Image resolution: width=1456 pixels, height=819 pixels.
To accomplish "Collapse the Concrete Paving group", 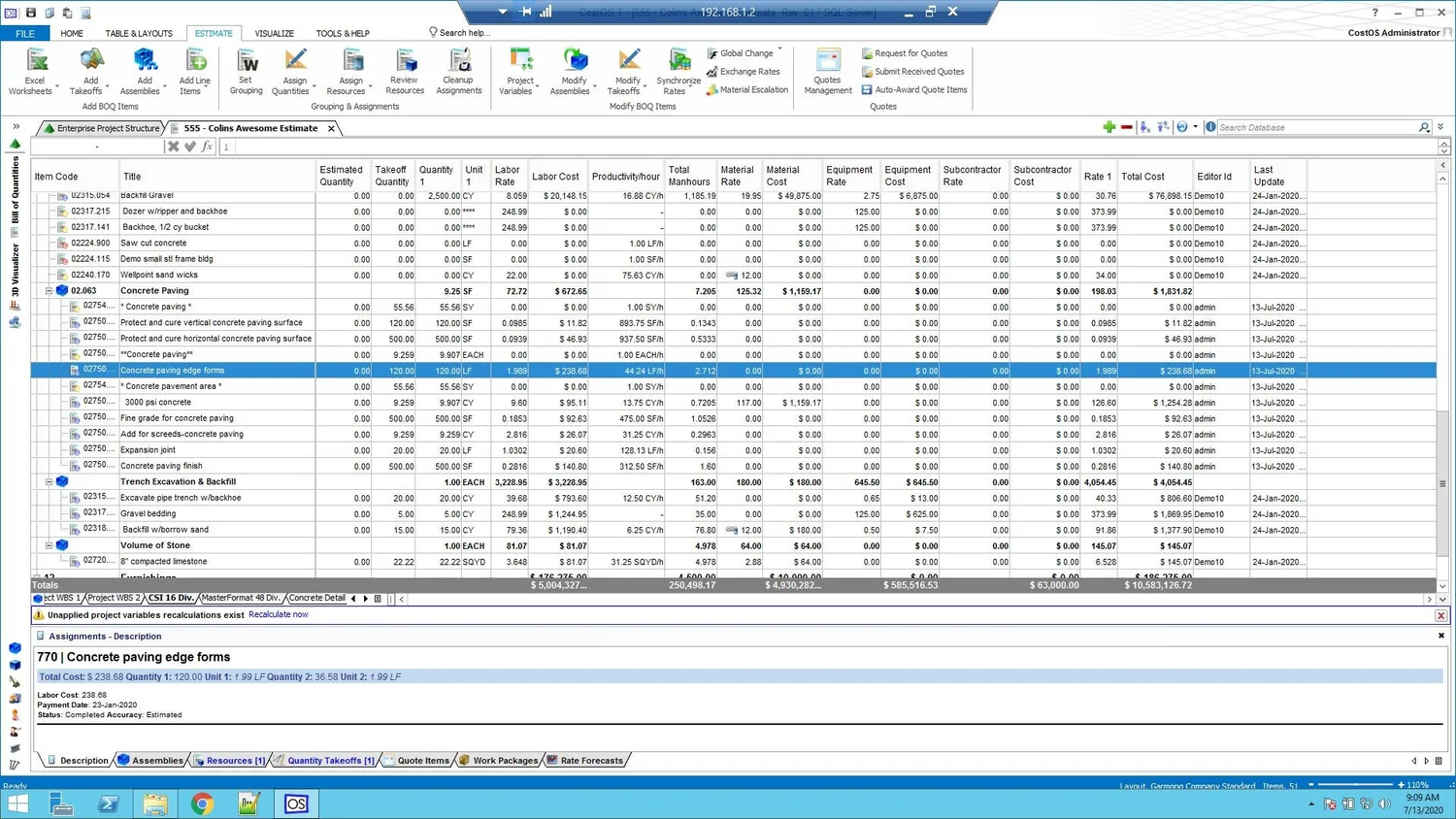I will point(48,290).
